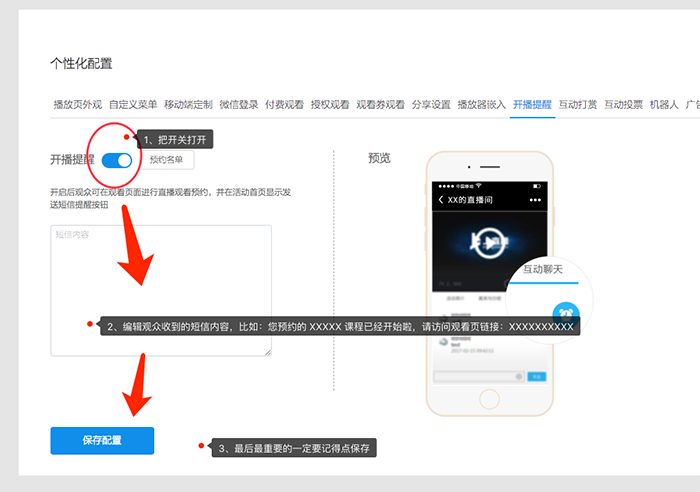Image resolution: width=700 pixels, height=492 pixels.
Task: Turn off the 开播提醒 toggle switch
Action: pyautogui.click(x=117, y=160)
